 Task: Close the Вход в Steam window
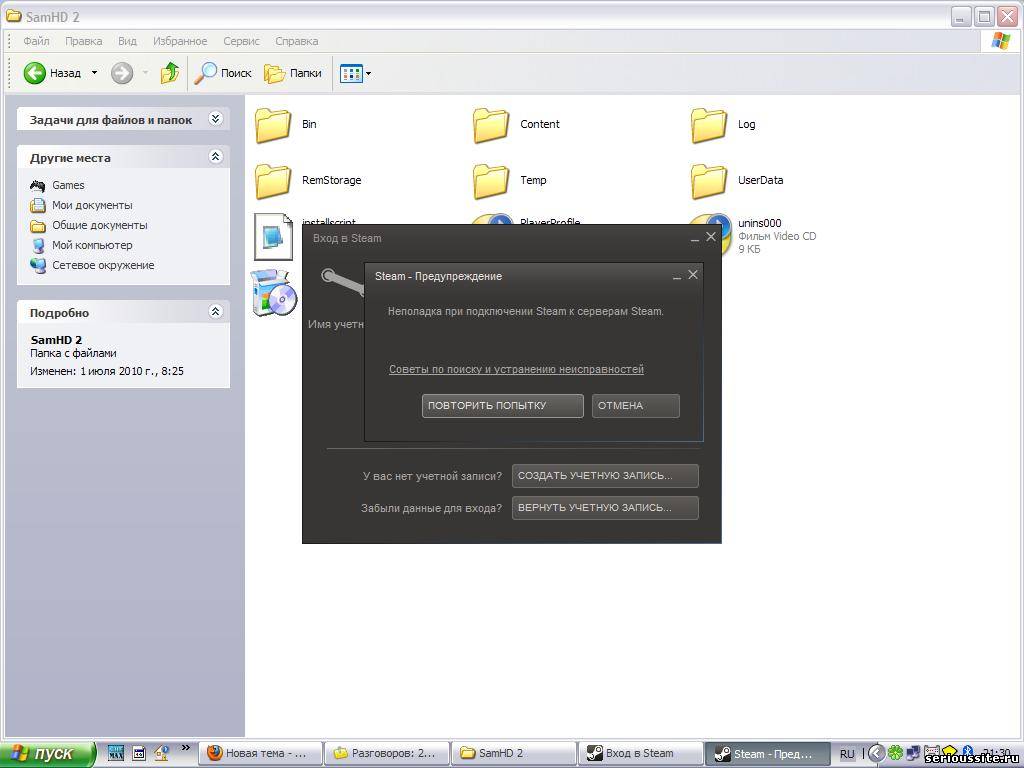pos(711,236)
